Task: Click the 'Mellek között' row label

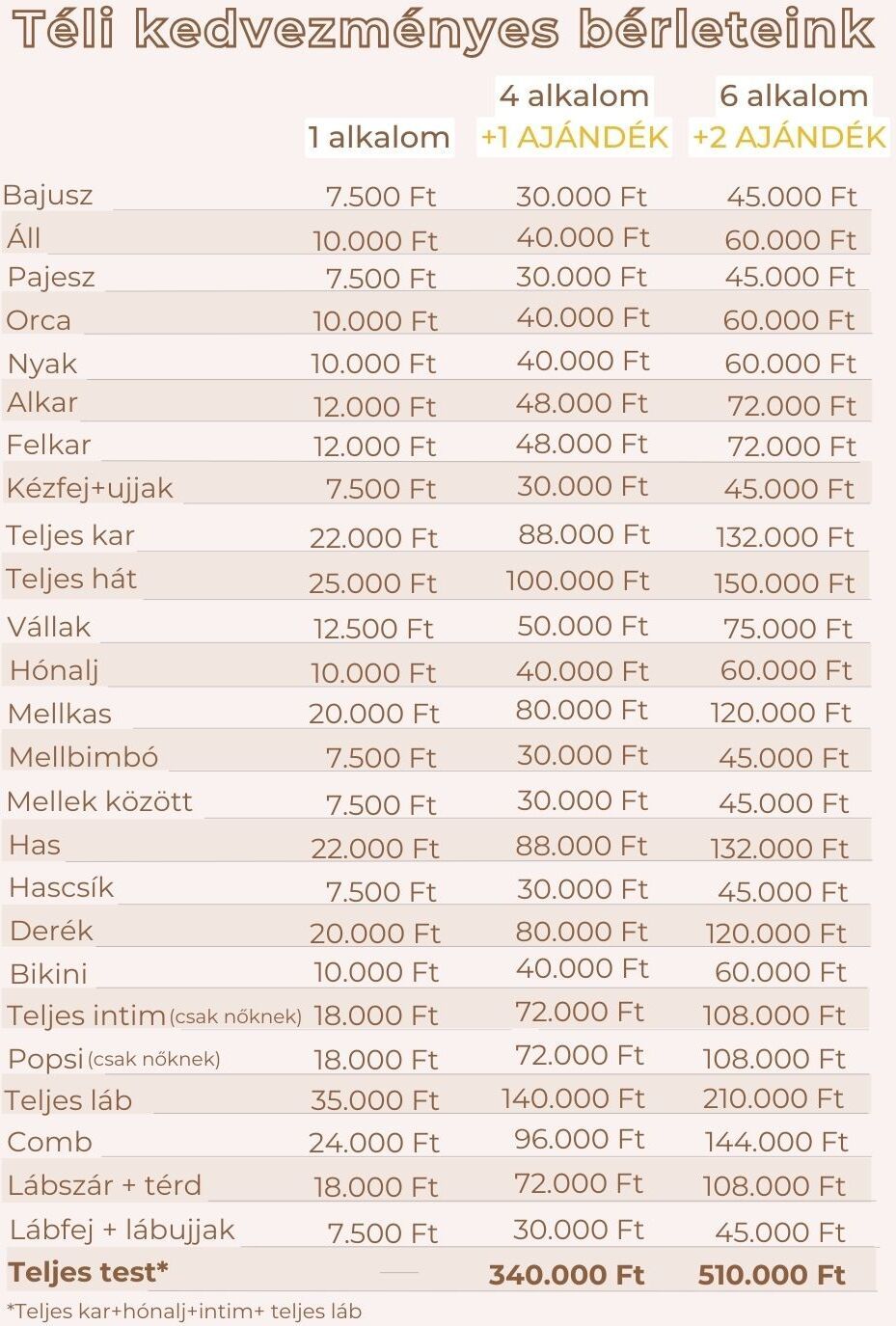Action: coord(100,801)
